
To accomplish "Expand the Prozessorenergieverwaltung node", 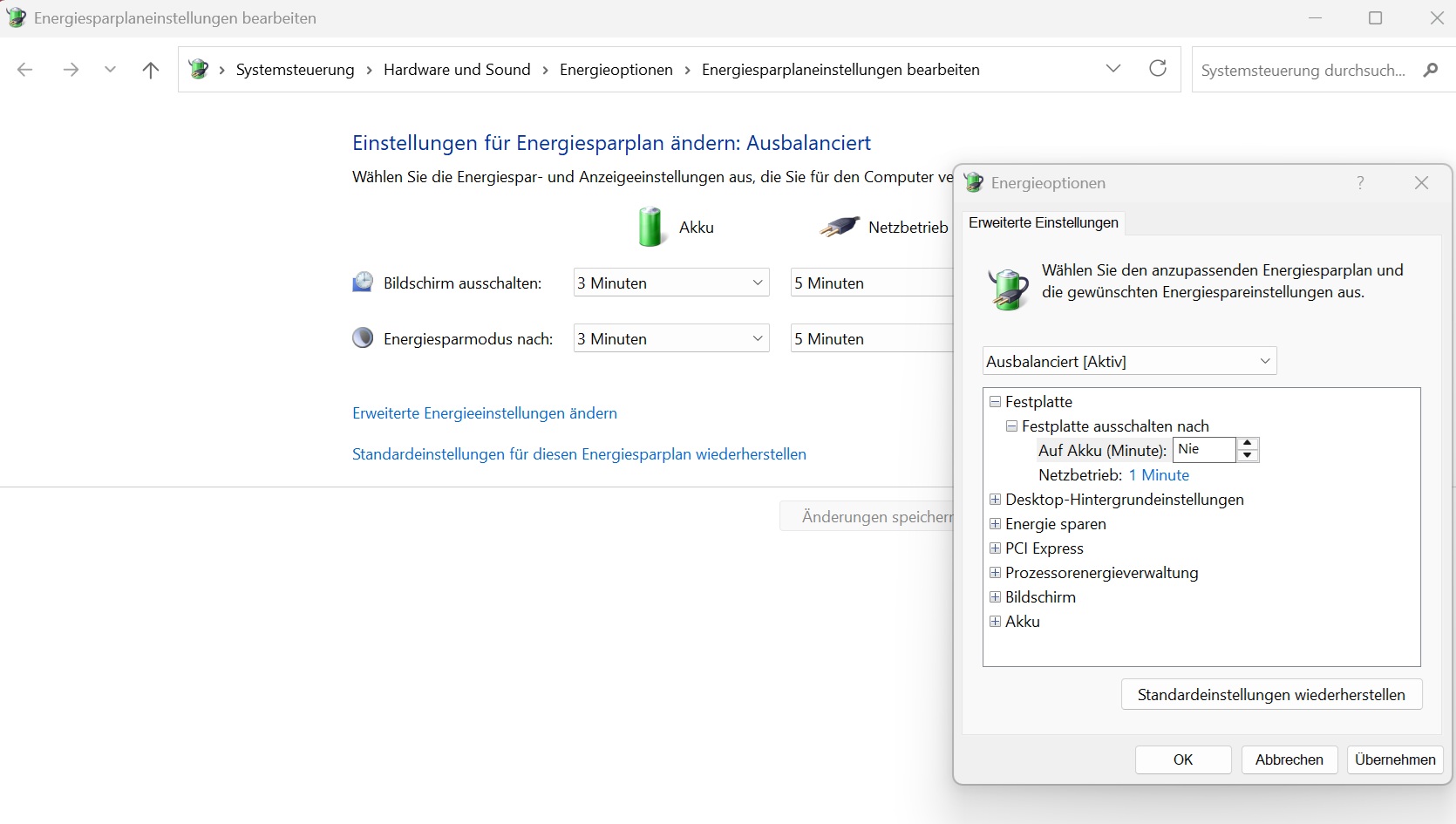I will pyautogui.click(x=995, y=573).
